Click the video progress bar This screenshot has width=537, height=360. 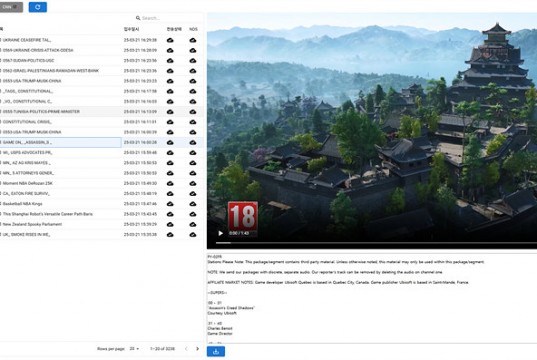376,243
